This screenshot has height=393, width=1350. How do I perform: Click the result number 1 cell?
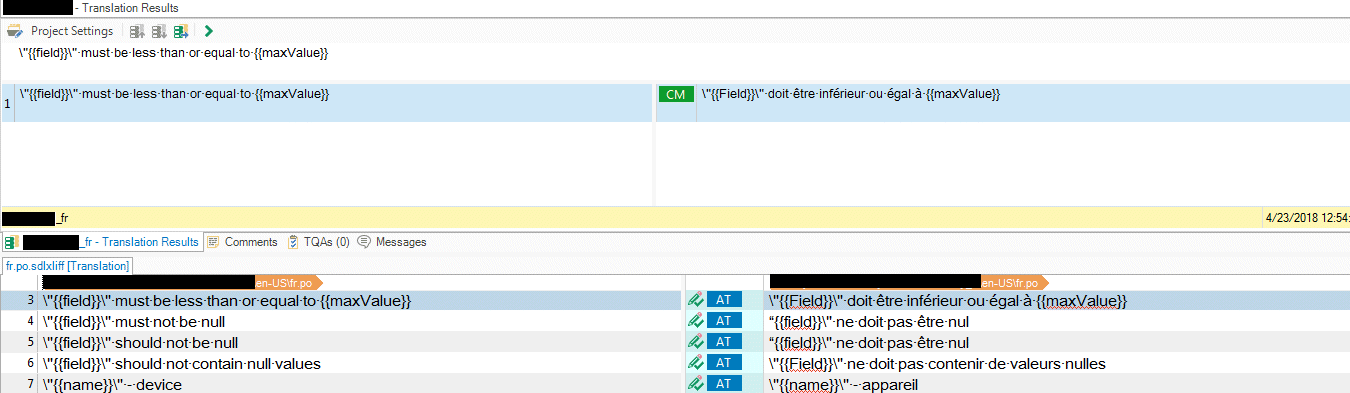click(x=8, y=103)
